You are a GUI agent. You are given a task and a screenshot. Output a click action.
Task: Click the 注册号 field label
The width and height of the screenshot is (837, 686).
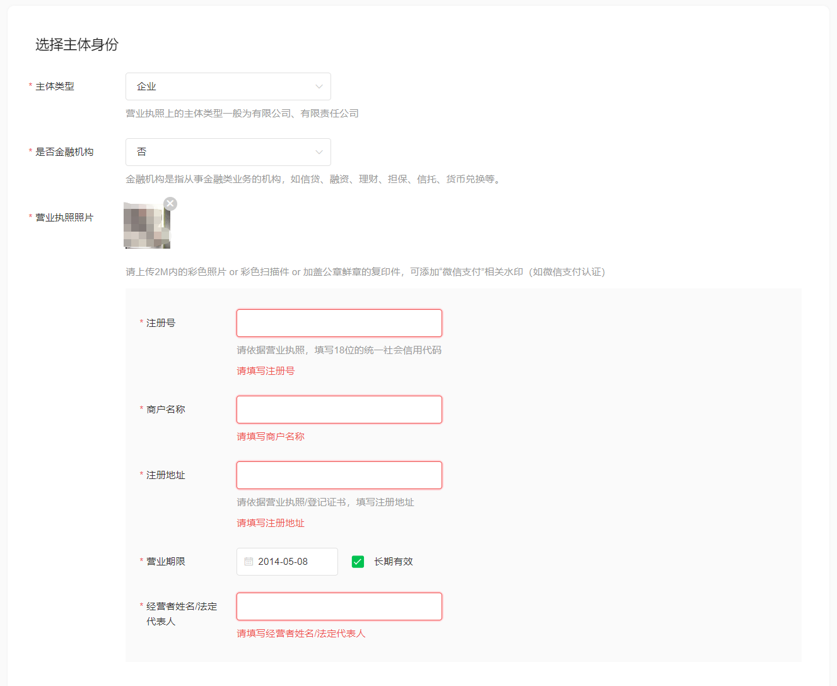pos(161,323)
